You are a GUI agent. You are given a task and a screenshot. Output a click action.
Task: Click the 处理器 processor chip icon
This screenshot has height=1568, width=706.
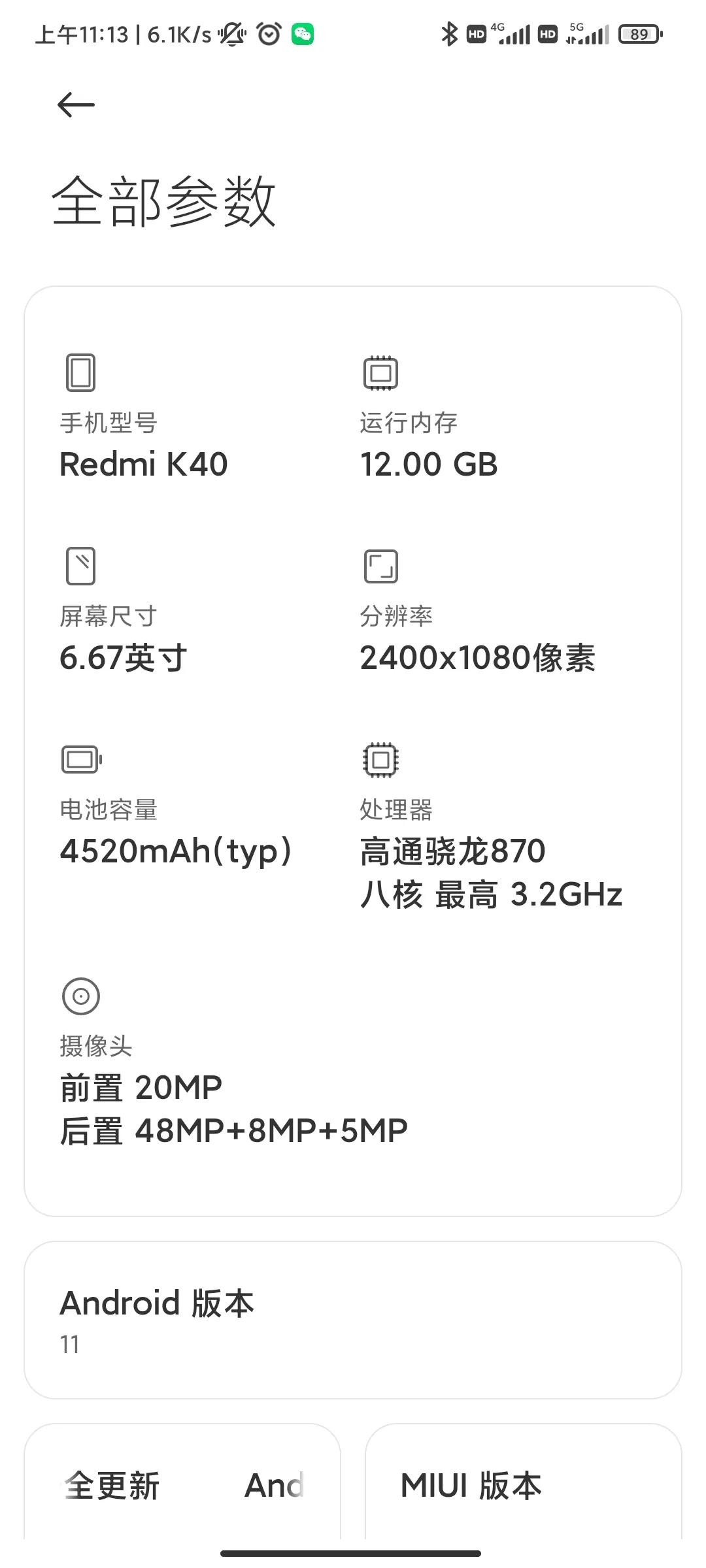tap(380, 760)
